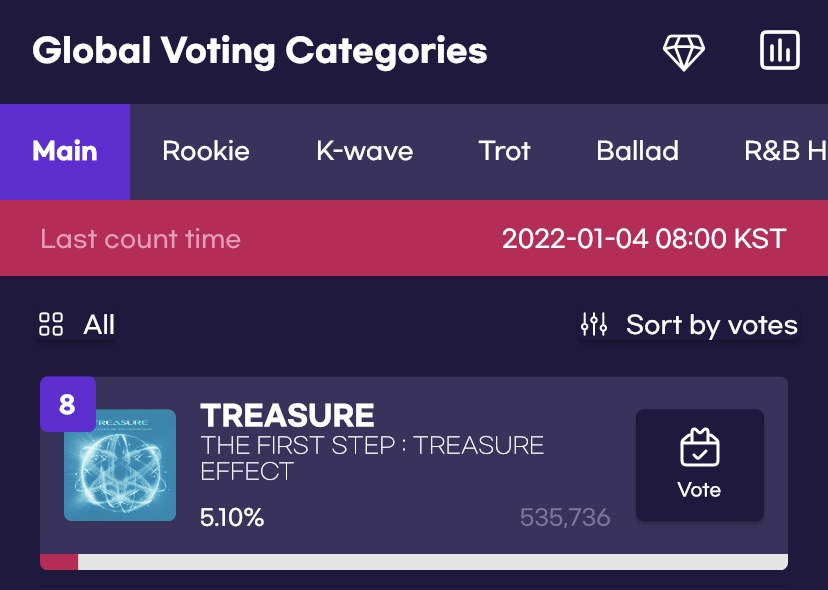This screenshot has height=590, width=828.
Task: Open the TREASURE album cover thumbnail
Action: [x=120, y=465]
